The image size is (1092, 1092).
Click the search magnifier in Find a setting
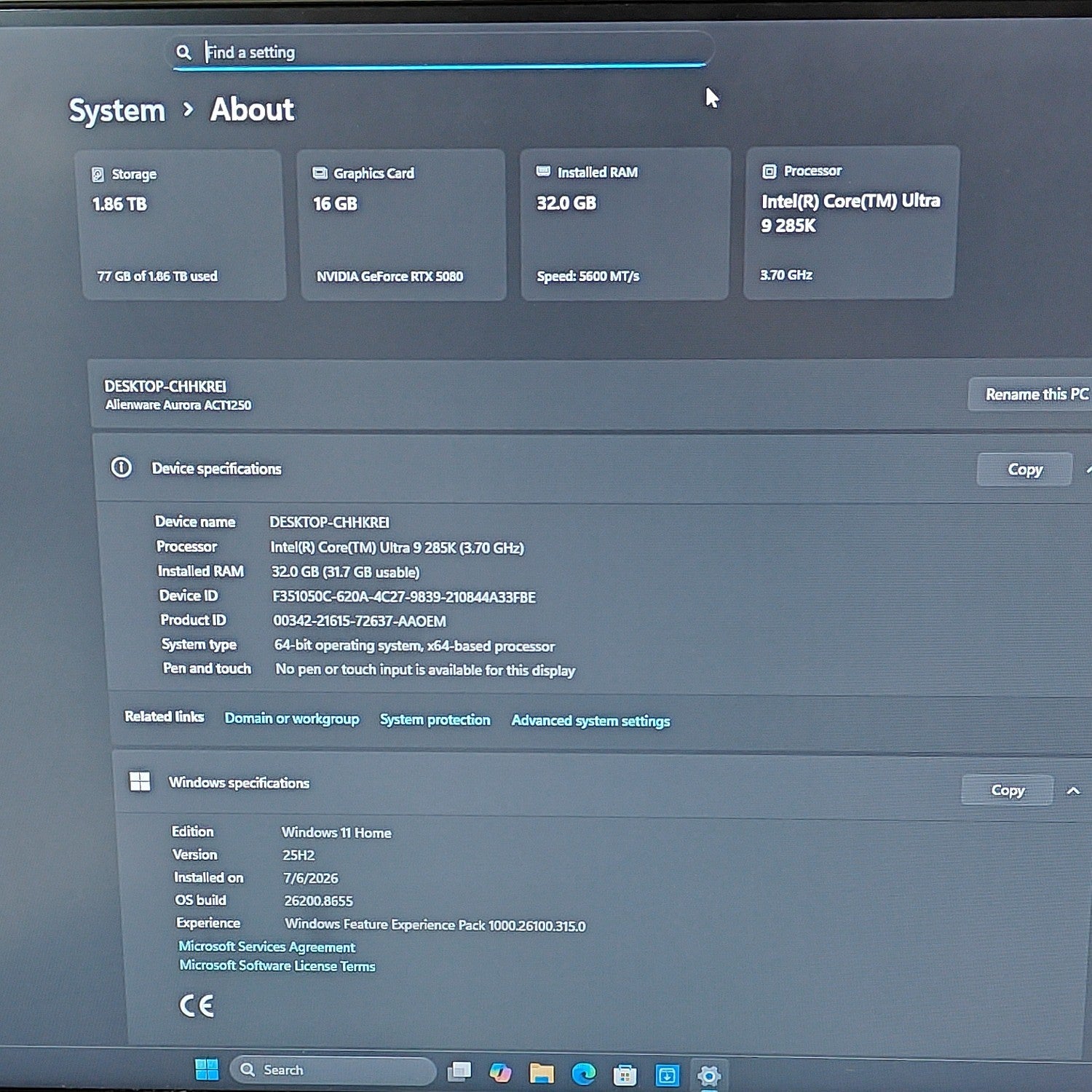point(183,52)
